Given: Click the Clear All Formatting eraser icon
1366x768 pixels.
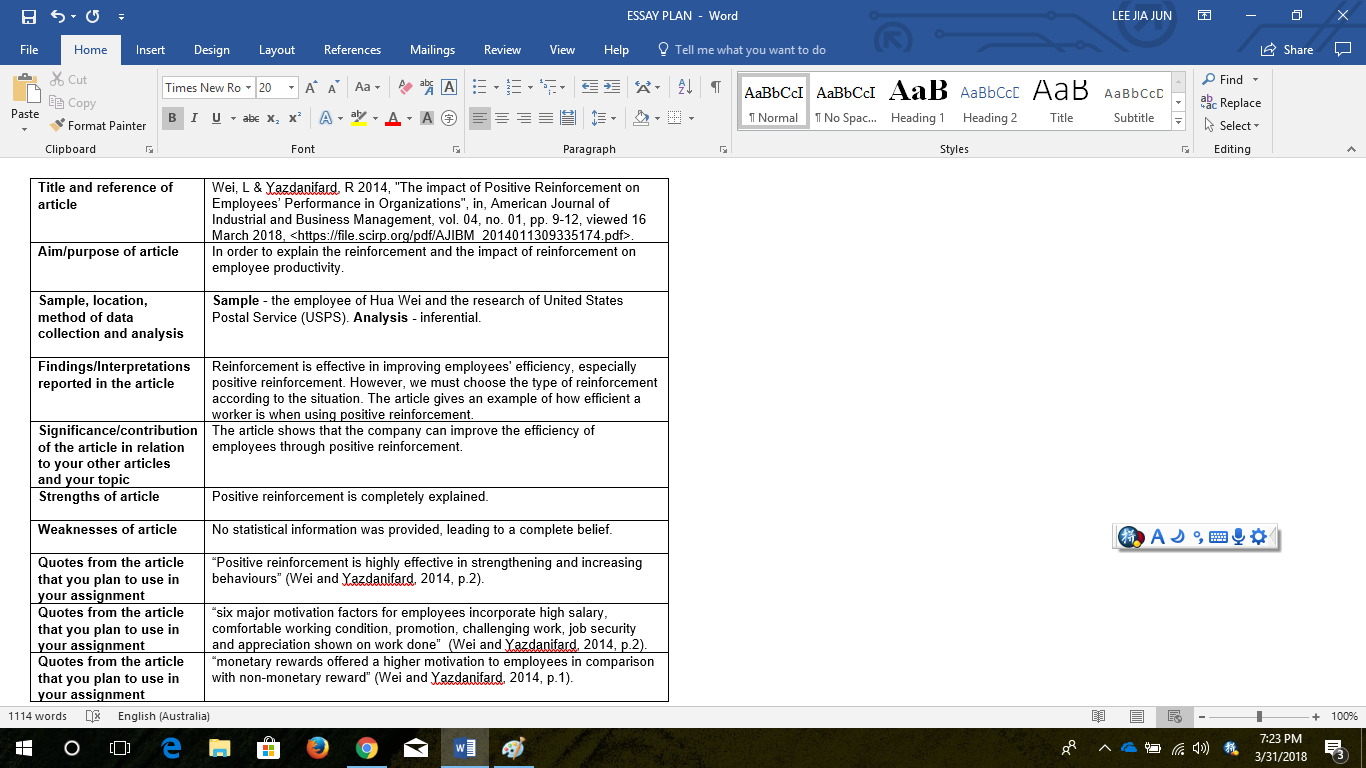Looking at the screenshot, I should point(405,87).
